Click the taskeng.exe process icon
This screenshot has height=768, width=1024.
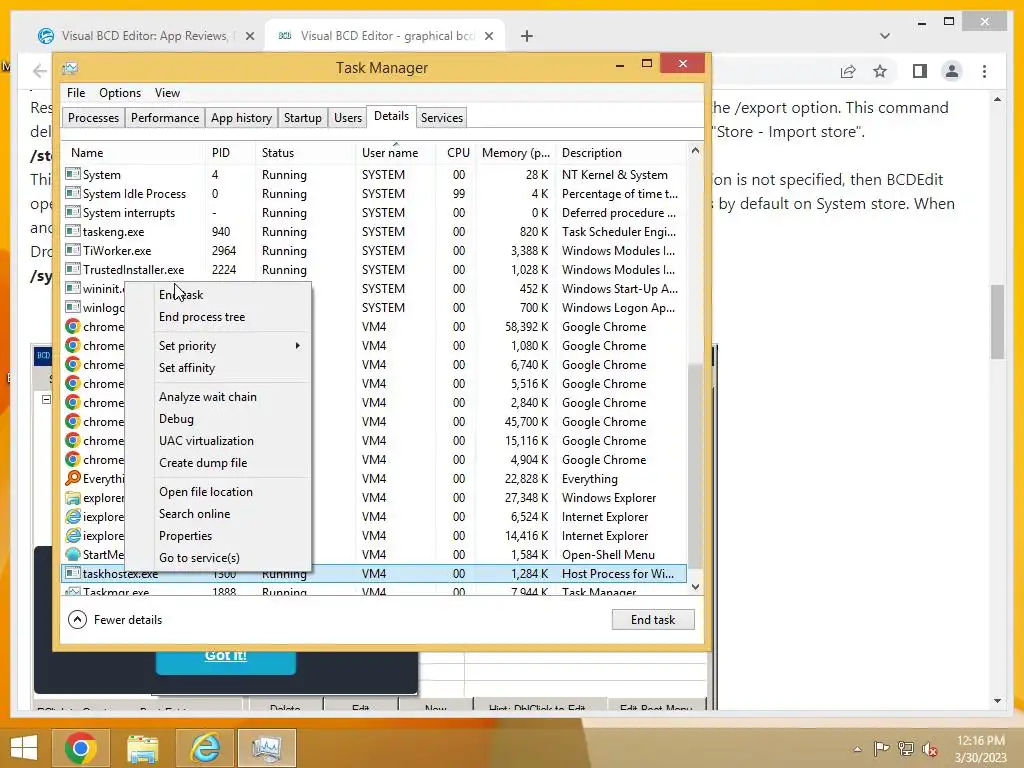(73, 231)
